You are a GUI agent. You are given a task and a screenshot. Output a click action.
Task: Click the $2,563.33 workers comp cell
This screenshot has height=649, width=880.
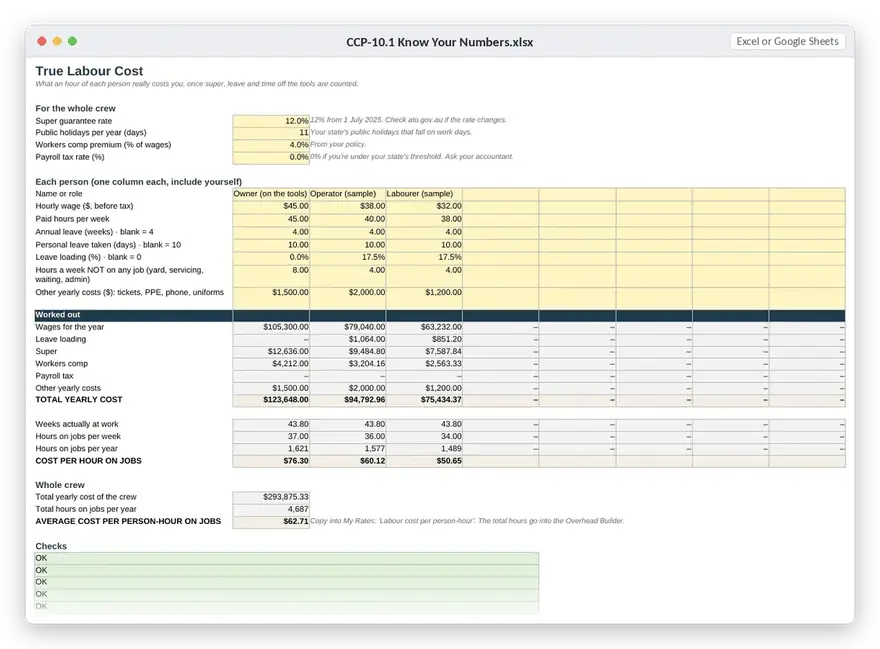click(424, 364)
